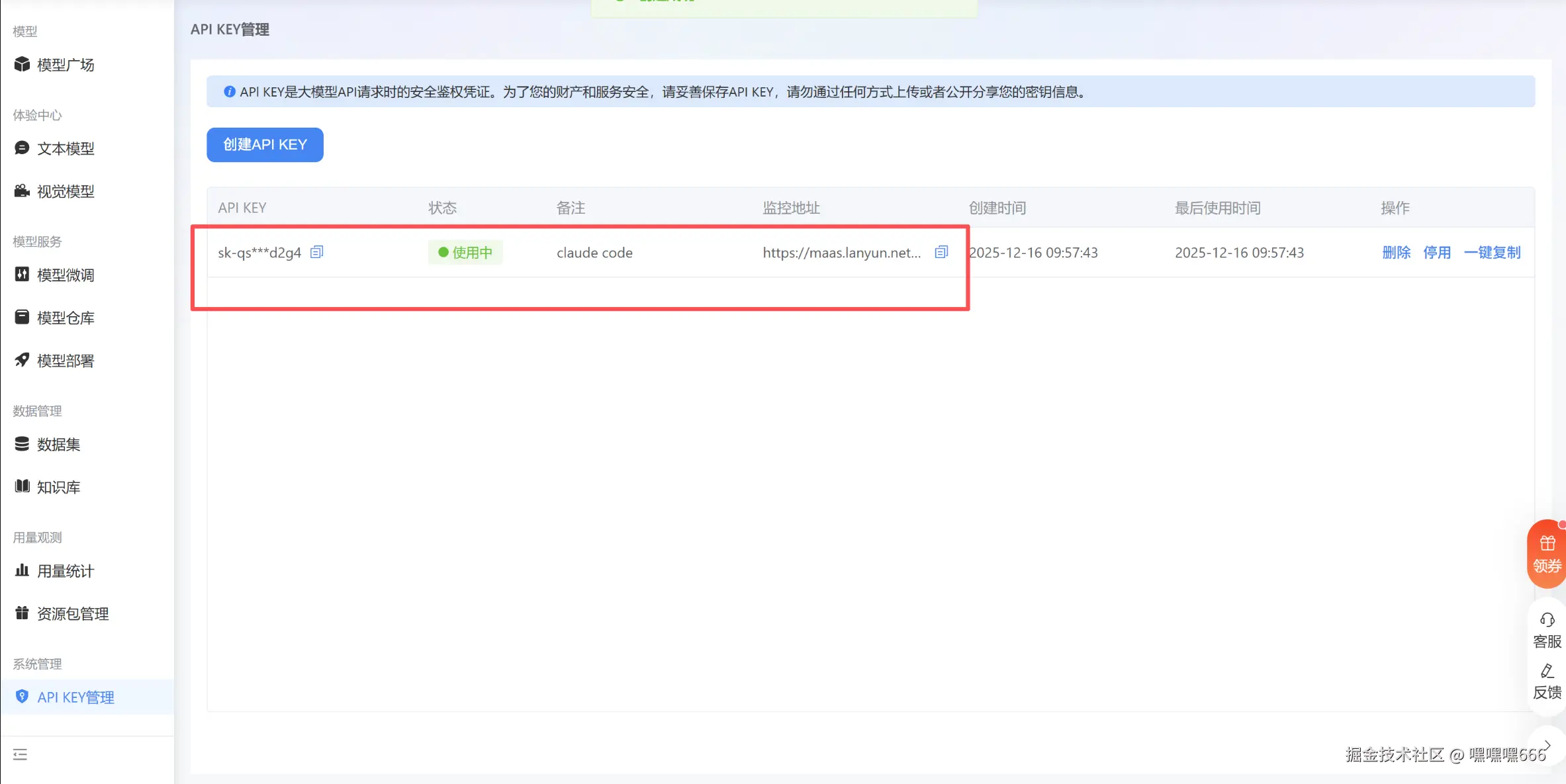Click 一键复制 for the claude code key
Image resolution: width=1566 pixels, height=784 pixels.
[x=1492, y=252]
